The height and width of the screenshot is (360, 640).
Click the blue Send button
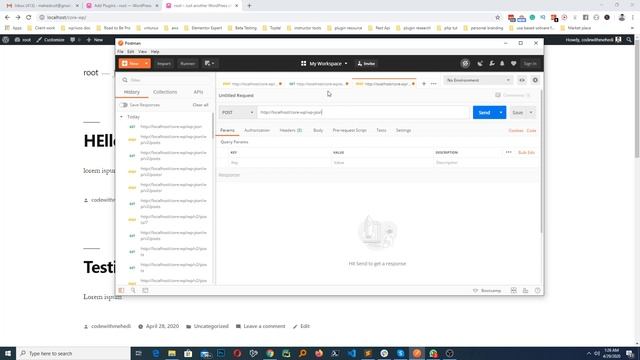(484, 113)
